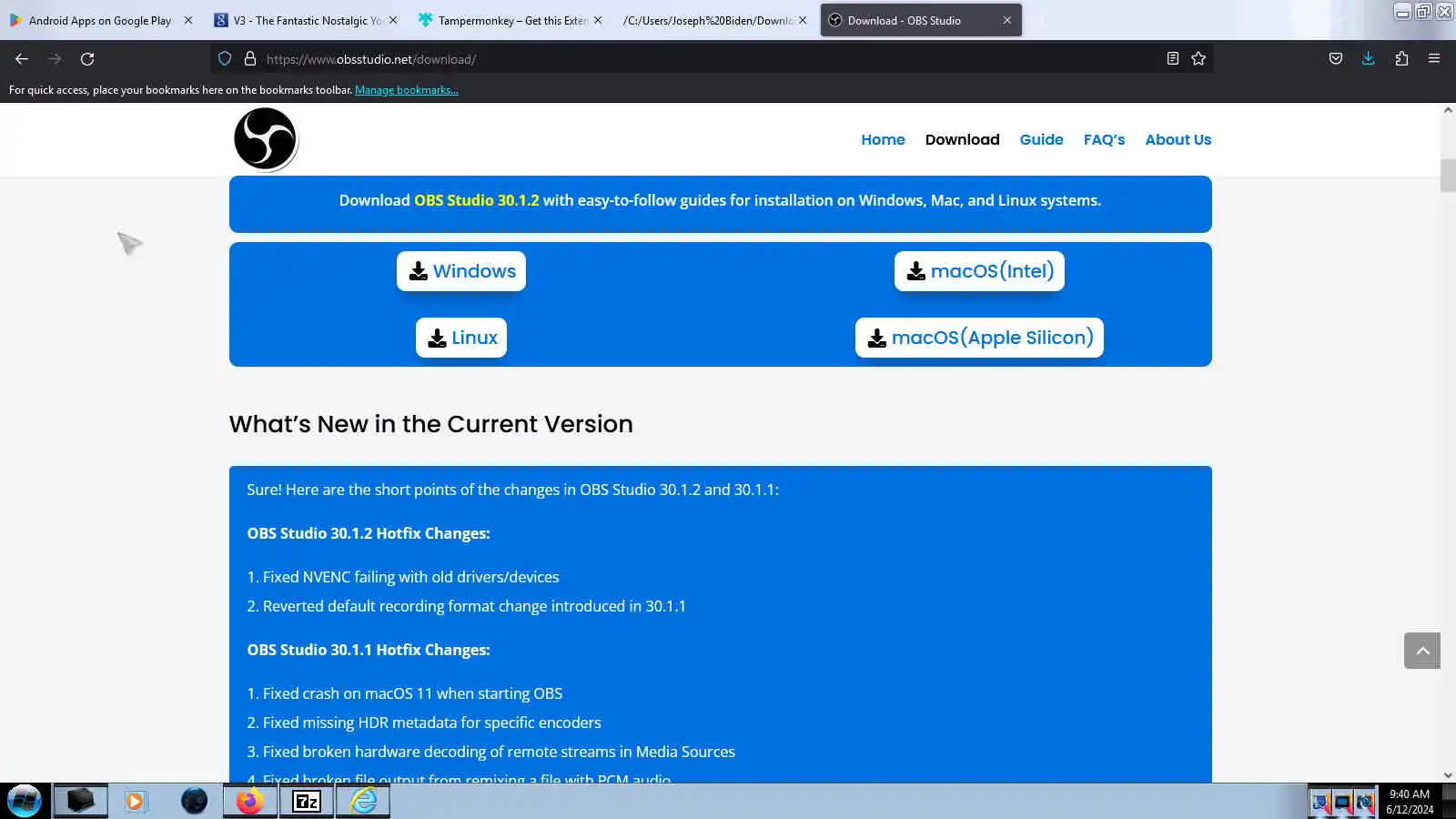This screenshot has height=819, width=1456.
Task: Open the tracking protection shield icon
Action: (225, 59)
